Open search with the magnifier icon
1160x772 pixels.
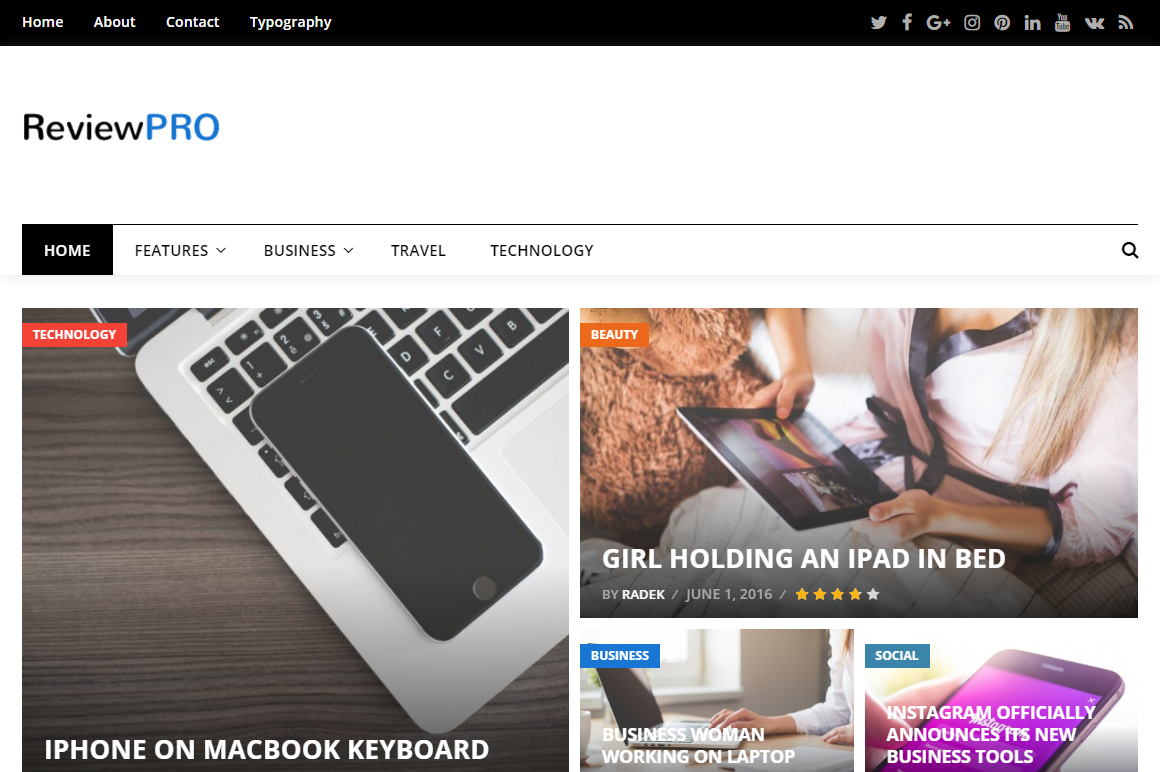(x=1130, y=250)
